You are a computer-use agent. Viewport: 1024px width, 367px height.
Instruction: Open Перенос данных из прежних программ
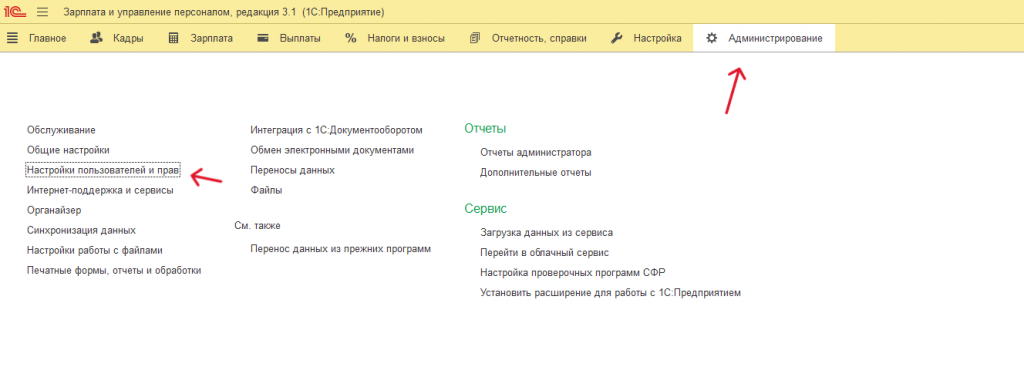tap(340, 249)
